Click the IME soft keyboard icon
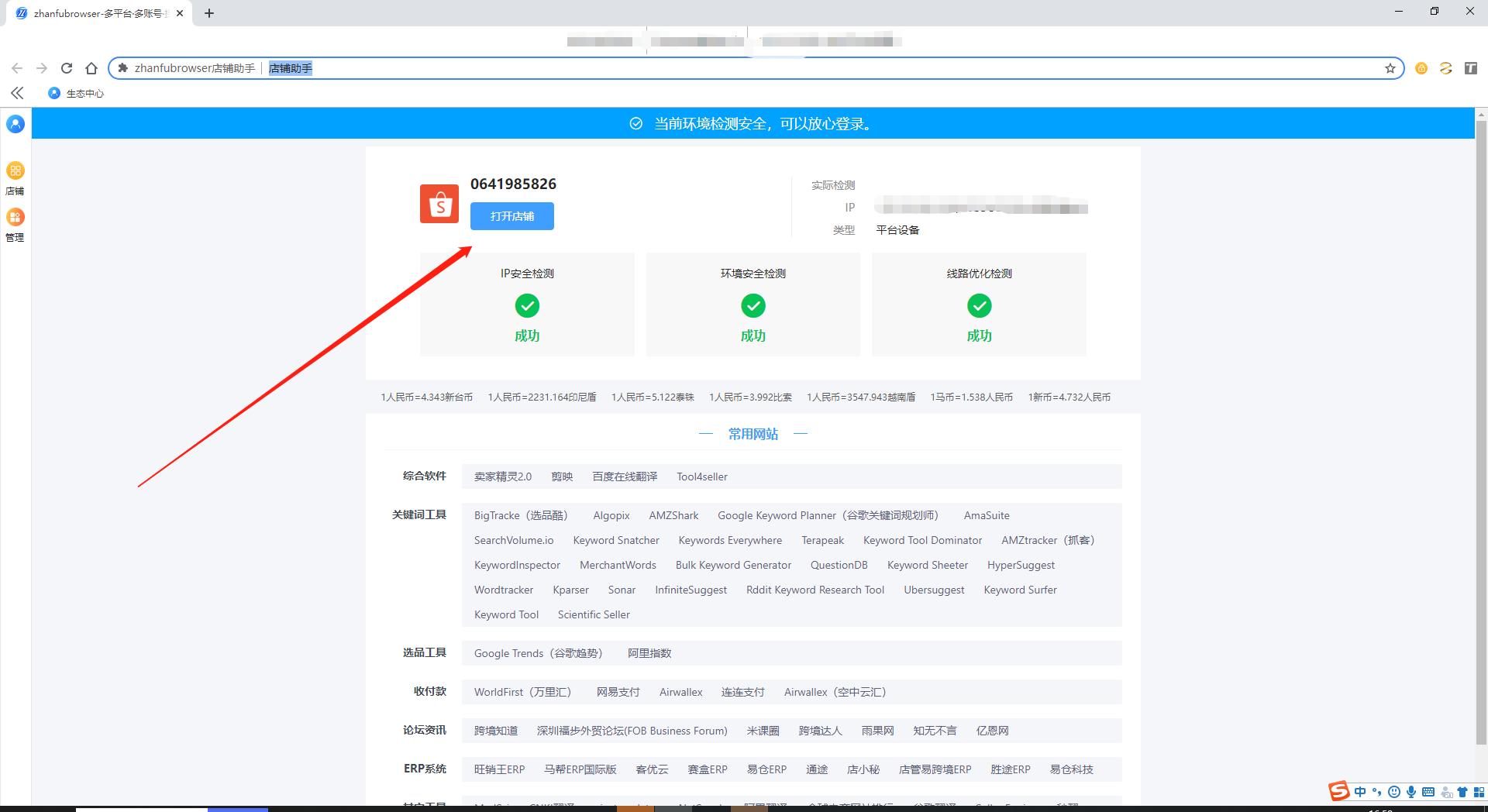 click(x=1428, y=792)
